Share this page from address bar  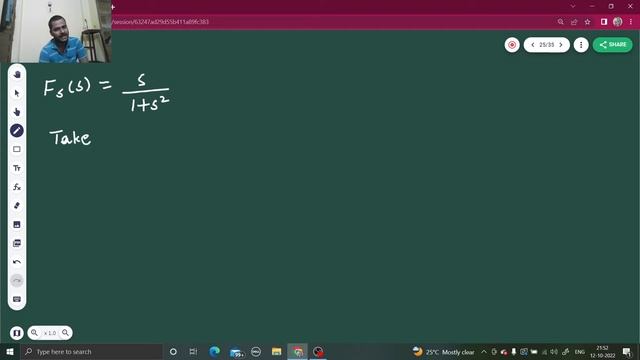(x=574, y=22)
